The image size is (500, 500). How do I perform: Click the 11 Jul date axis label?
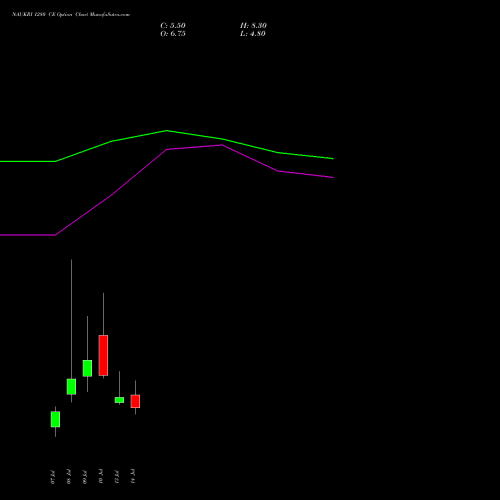click(117, 477)
